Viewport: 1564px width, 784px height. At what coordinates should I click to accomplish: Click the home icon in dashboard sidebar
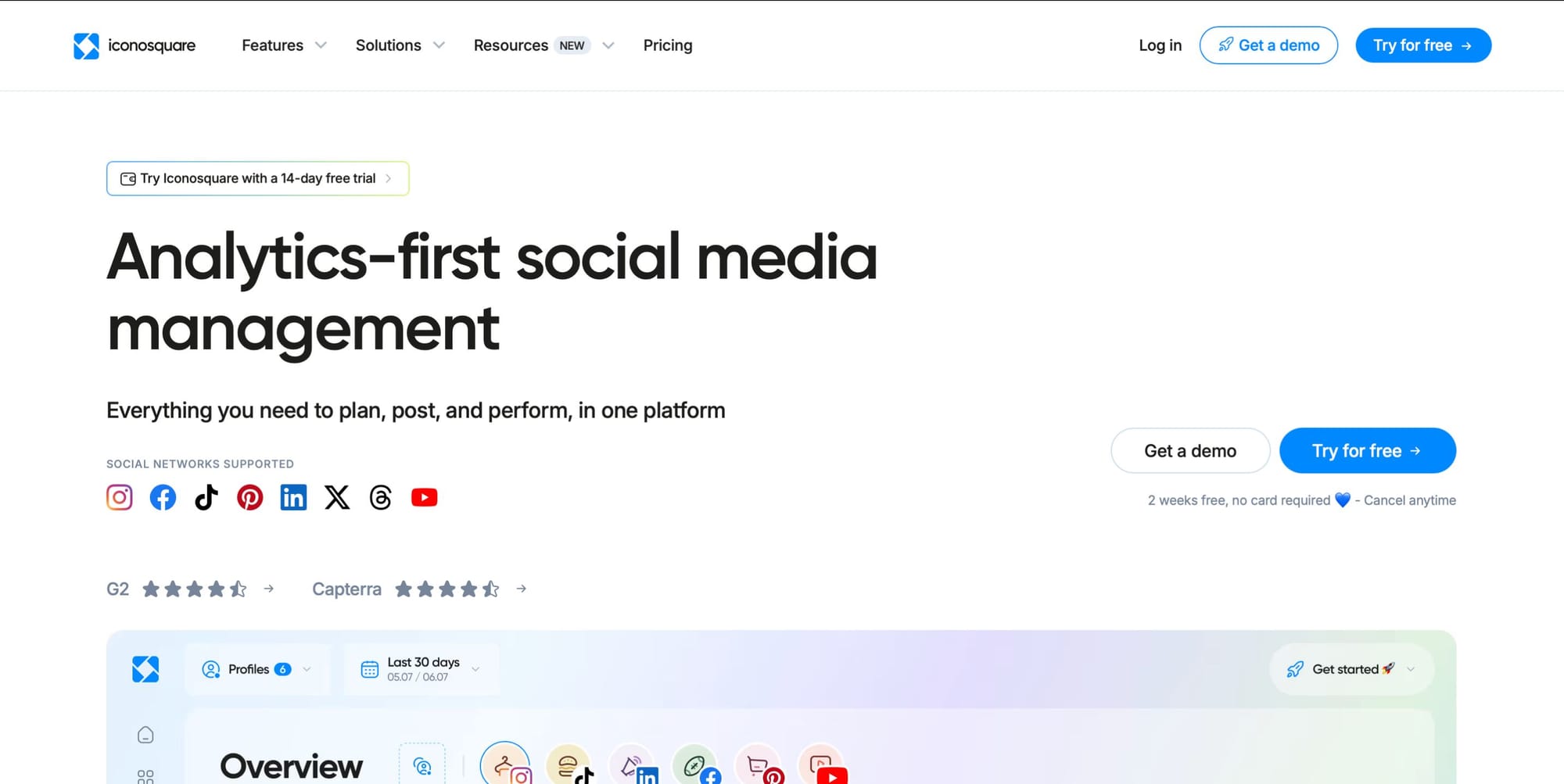(x=145, y=735)
